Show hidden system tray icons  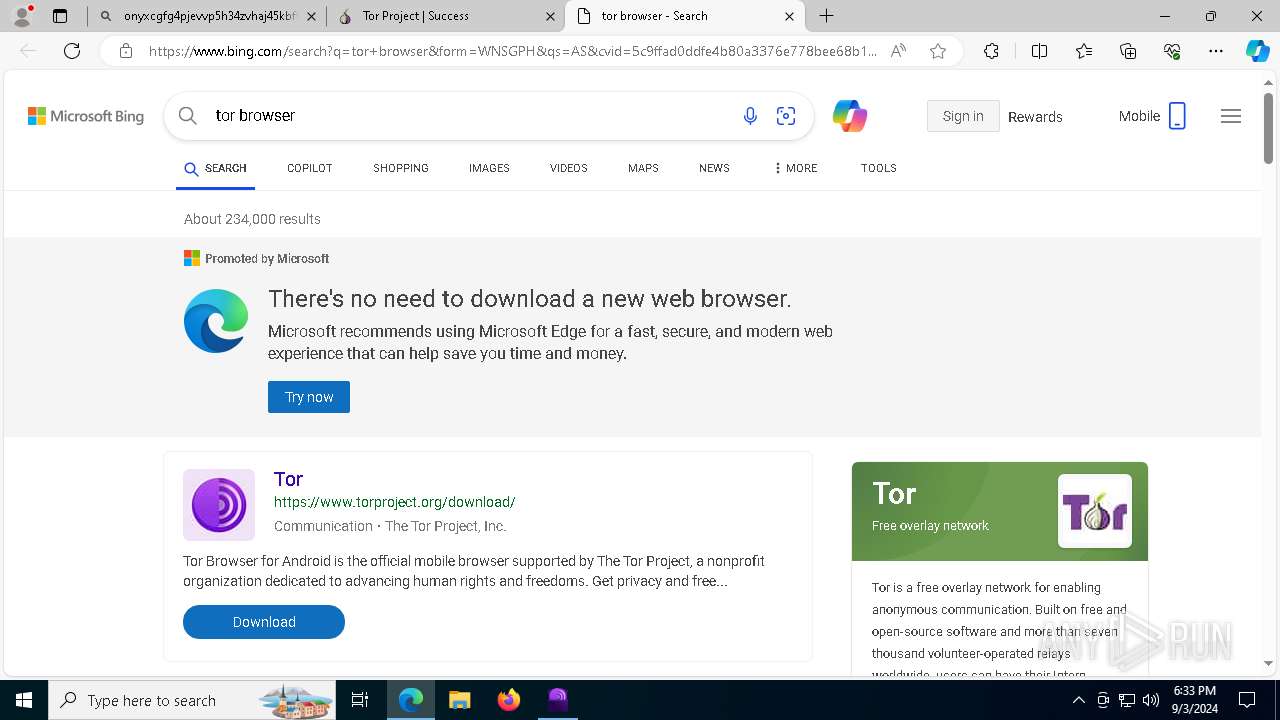1078,700
